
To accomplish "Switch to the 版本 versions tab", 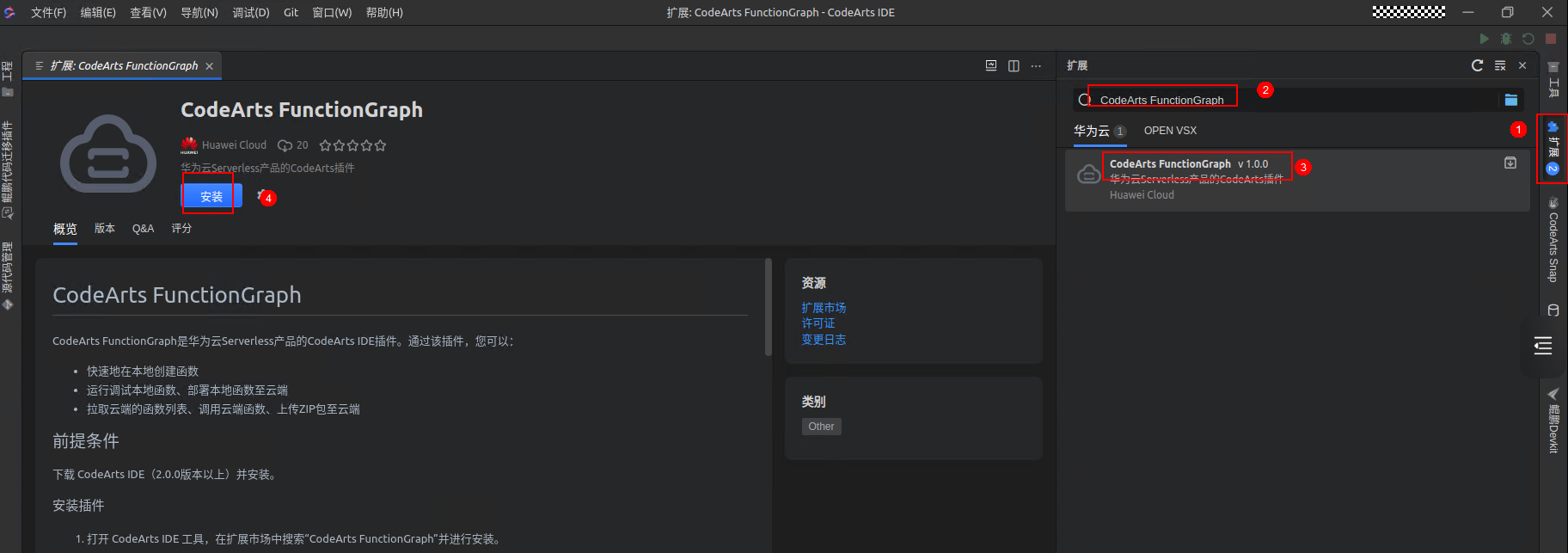I will [105, 229].
